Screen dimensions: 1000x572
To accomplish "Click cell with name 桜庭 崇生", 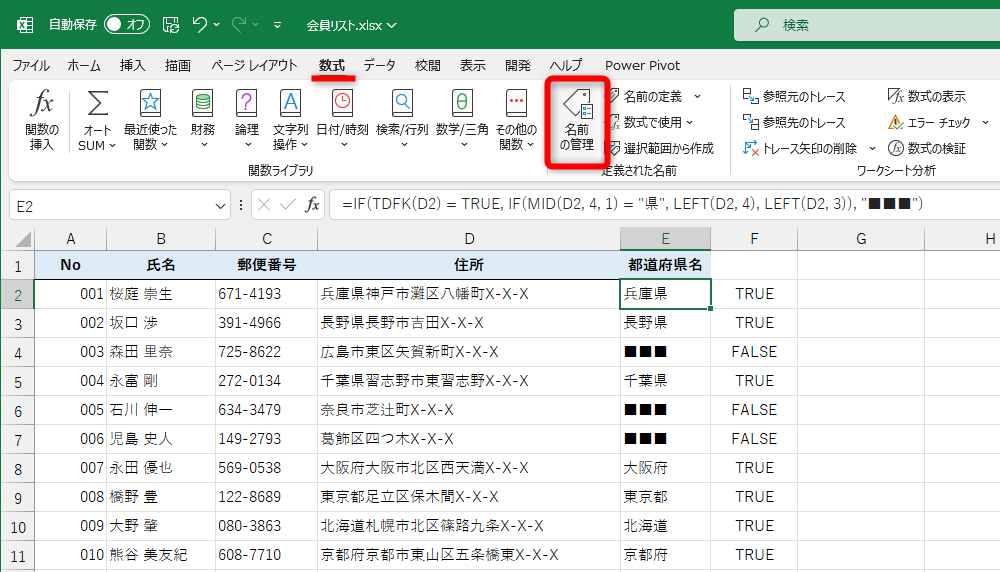I will pyautogui.click(x=161, y=294).
